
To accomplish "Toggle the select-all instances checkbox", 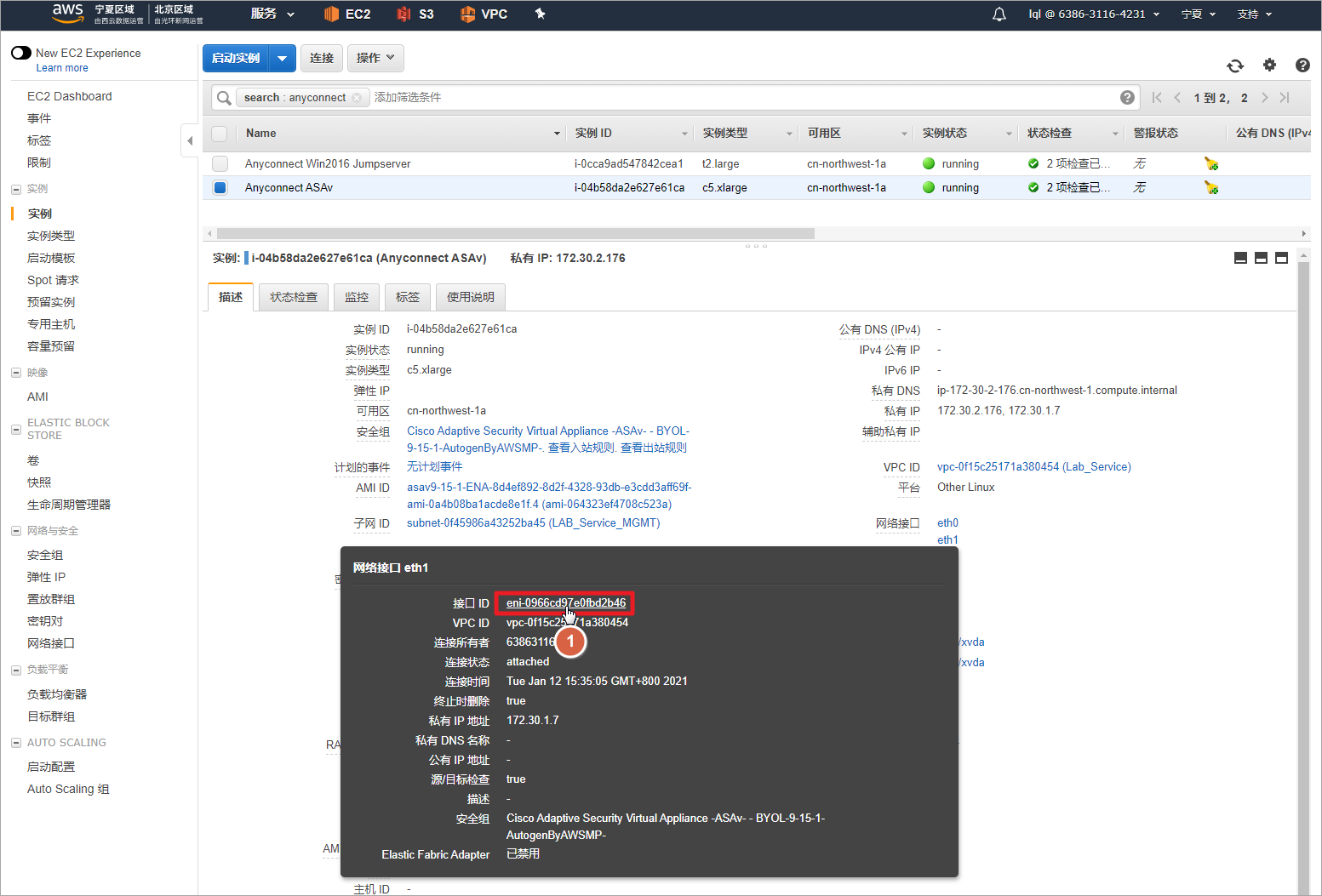I will coord(220,134).
